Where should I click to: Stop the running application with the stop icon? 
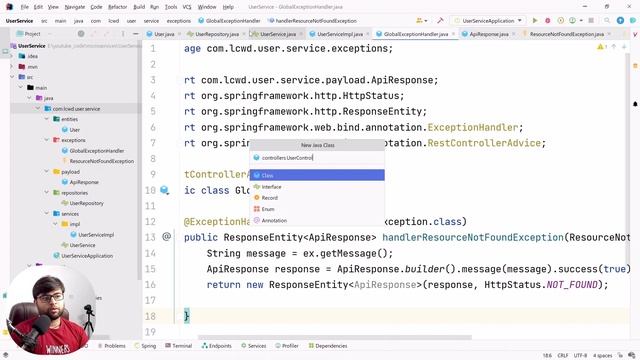pos(591,20)
